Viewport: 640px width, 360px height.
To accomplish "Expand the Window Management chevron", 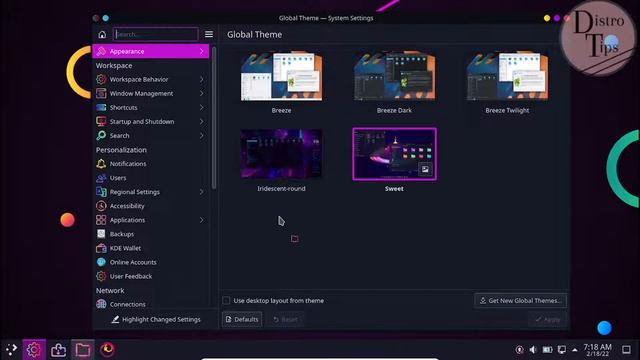I will (202, 93).
